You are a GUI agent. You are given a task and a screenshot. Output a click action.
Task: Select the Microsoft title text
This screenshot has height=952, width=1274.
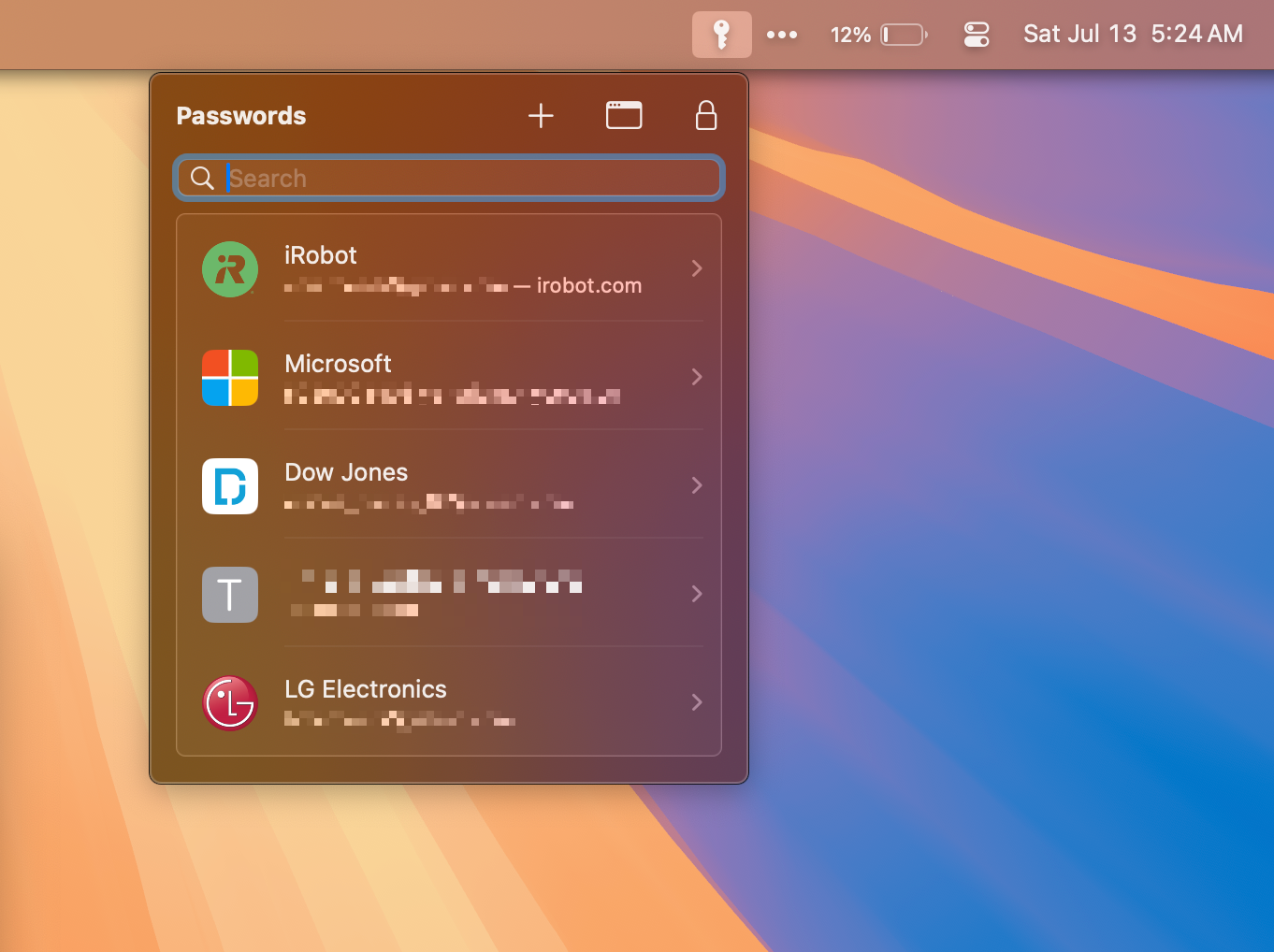(338, 364)
